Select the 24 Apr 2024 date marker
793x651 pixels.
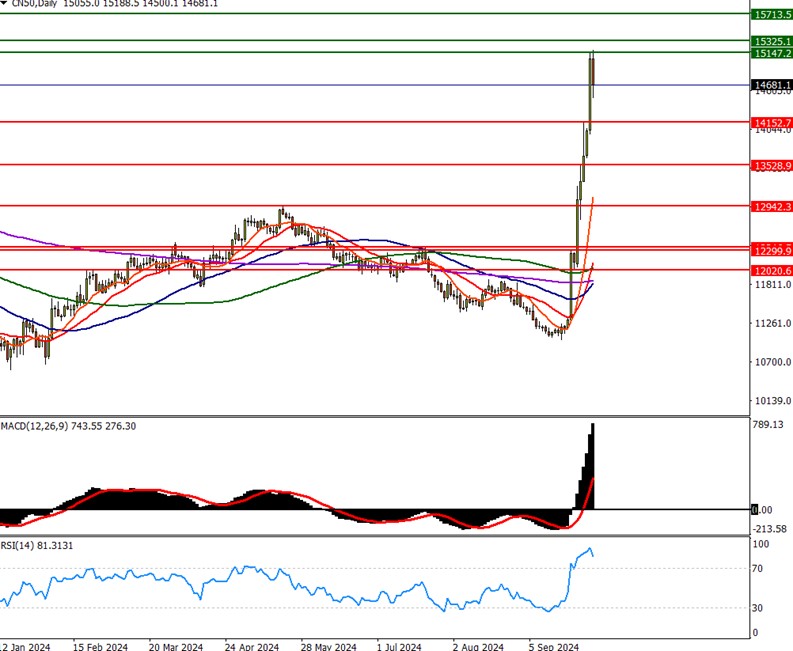252,646
